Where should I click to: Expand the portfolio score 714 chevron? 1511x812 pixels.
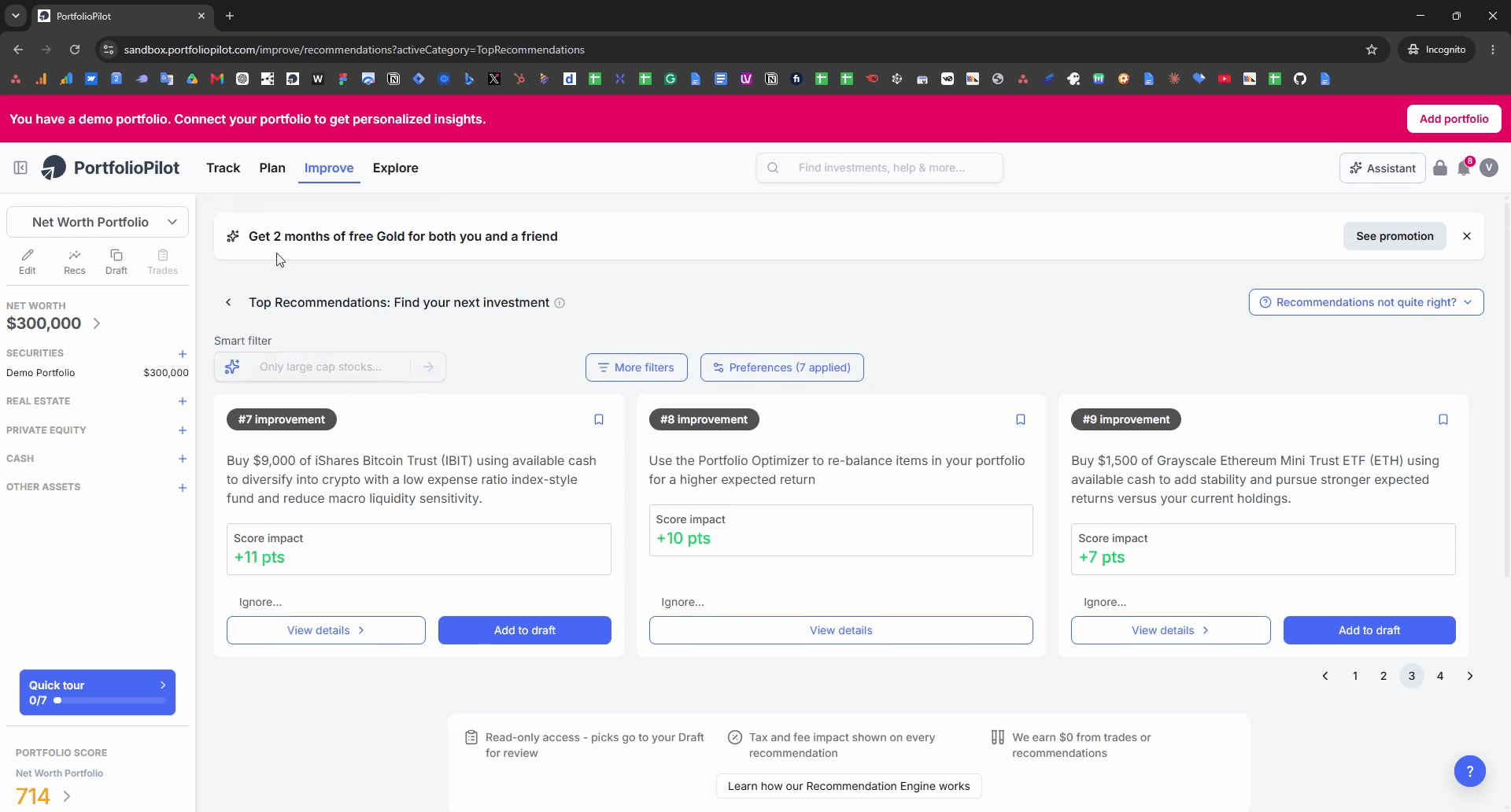pyautogui.click(x=67, y=796)
